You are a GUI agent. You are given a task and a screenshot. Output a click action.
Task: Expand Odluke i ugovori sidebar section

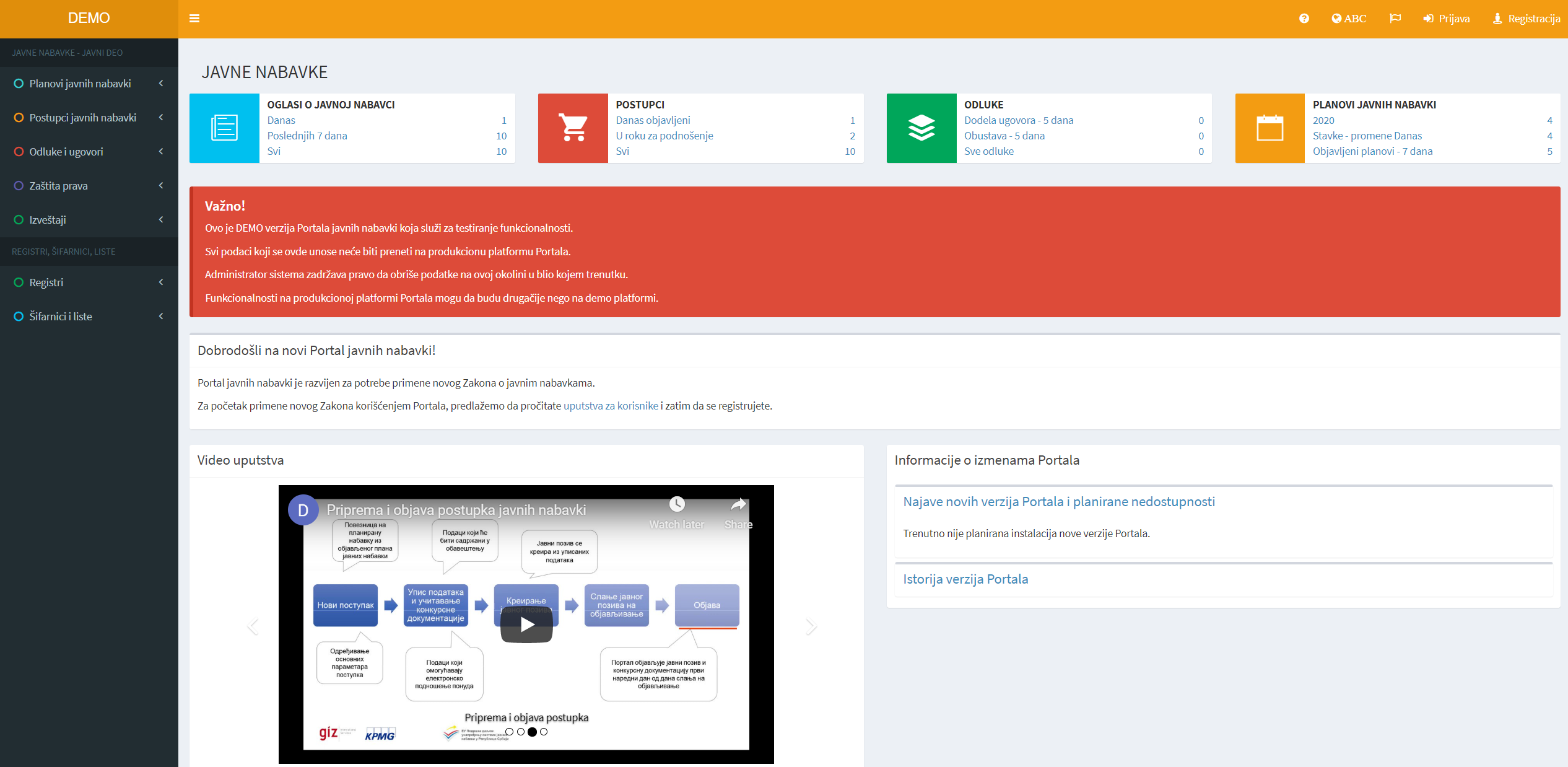click(x=66, y=152)
